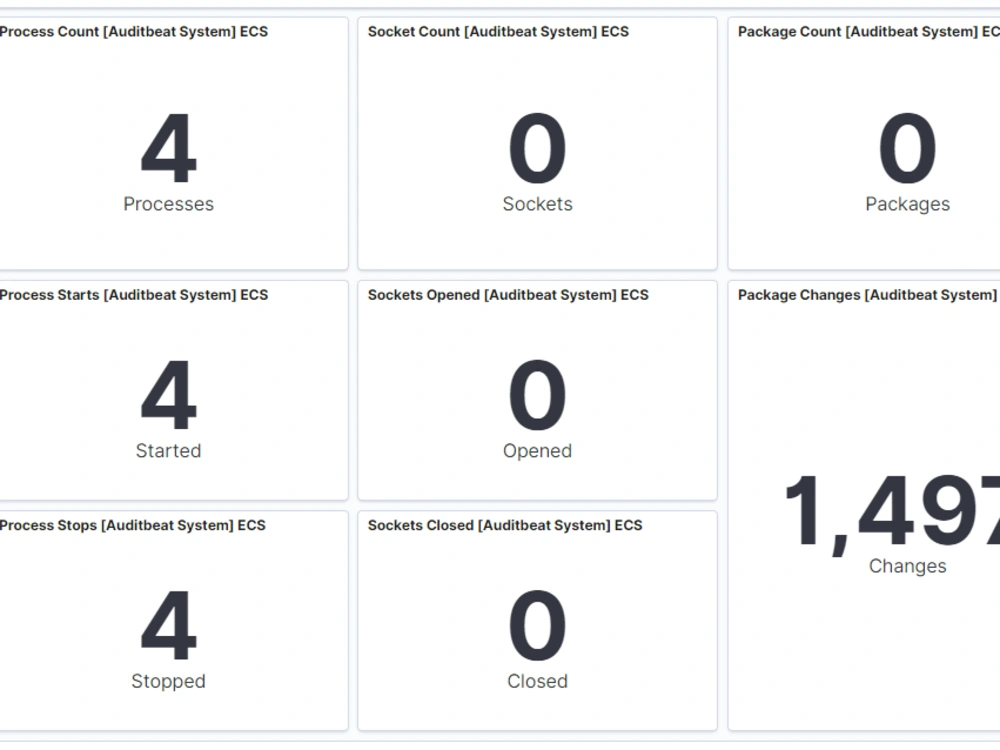Click the "Changes" label under 1,497
The image size is (1000, 750).
[907, 566]
